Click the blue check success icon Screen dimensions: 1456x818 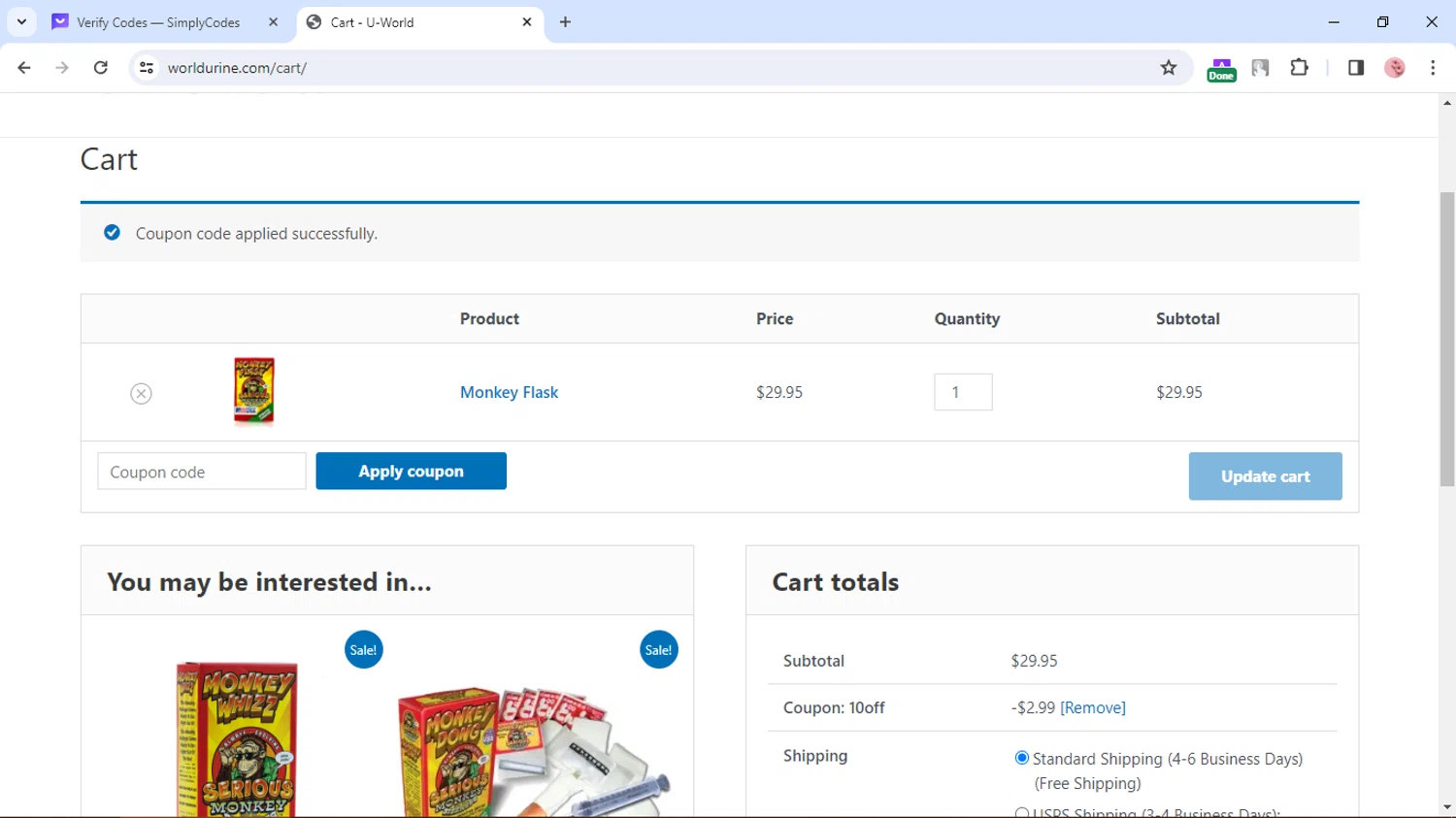[x=113, y=233]
